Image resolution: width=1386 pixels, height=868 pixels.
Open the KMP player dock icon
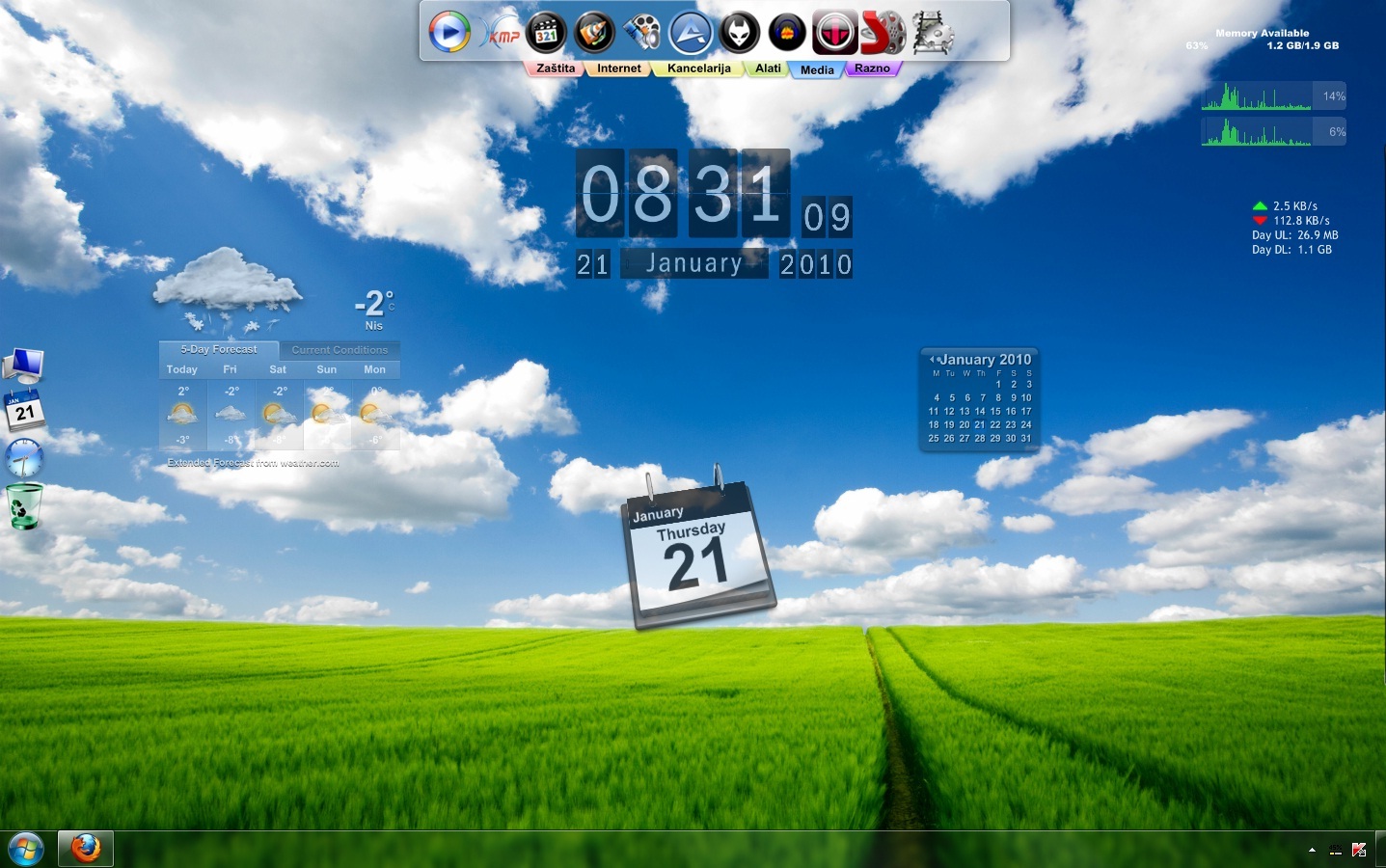500,34
